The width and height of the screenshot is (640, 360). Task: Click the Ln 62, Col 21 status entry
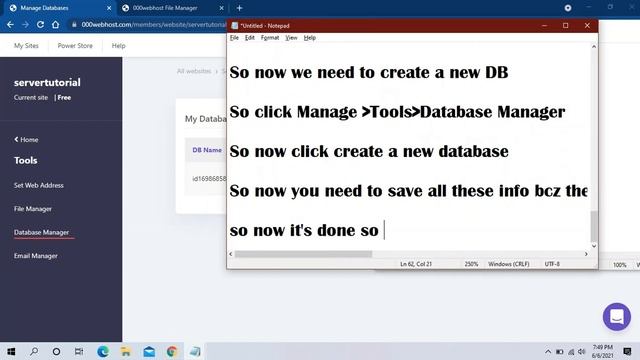click(416, 264)
